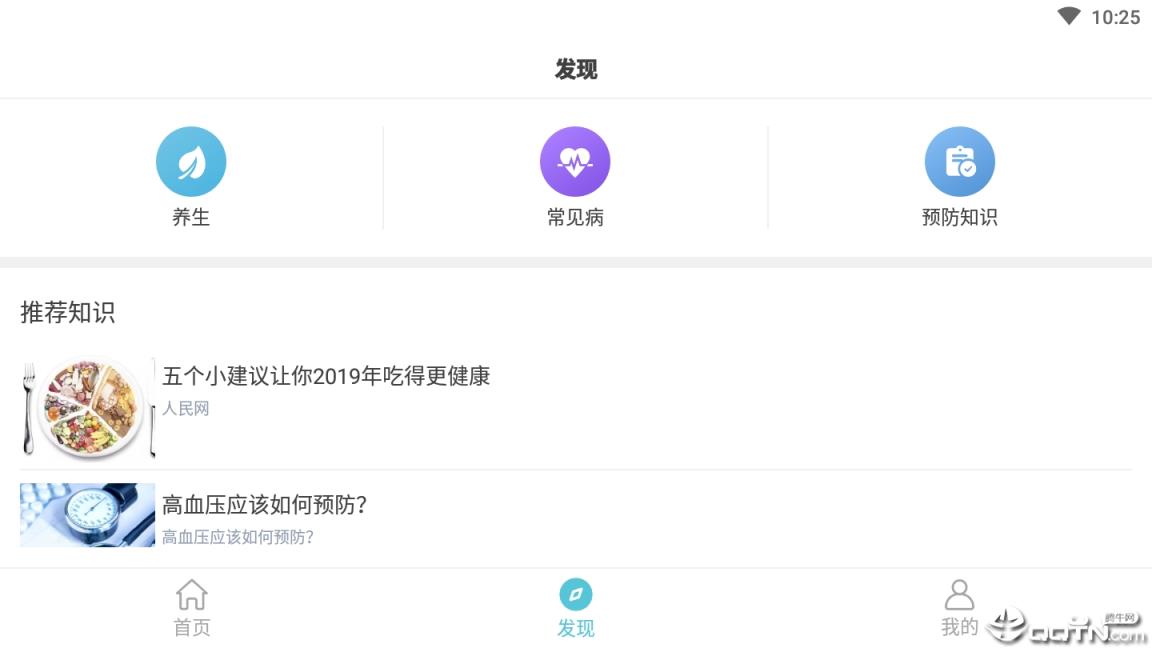Stay on the 发现 tab
This screenshot has width=1152, height=648.
(575, 605)
